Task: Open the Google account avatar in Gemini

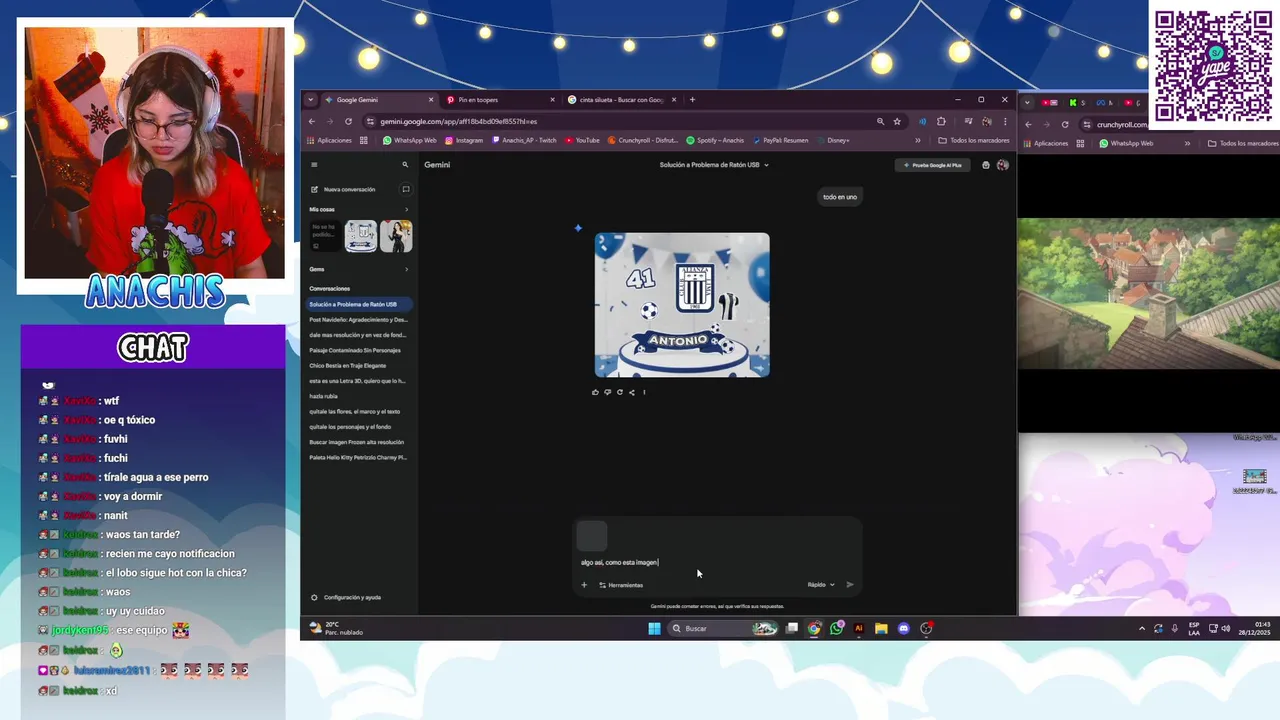Action: tap(1003, 165)
